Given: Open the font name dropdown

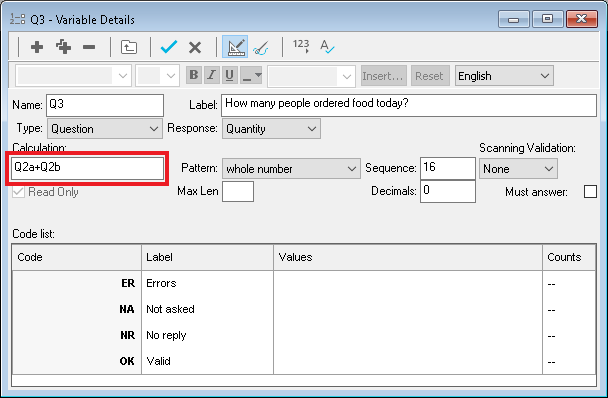Looking at the screenshot, I should click(74, 76).
